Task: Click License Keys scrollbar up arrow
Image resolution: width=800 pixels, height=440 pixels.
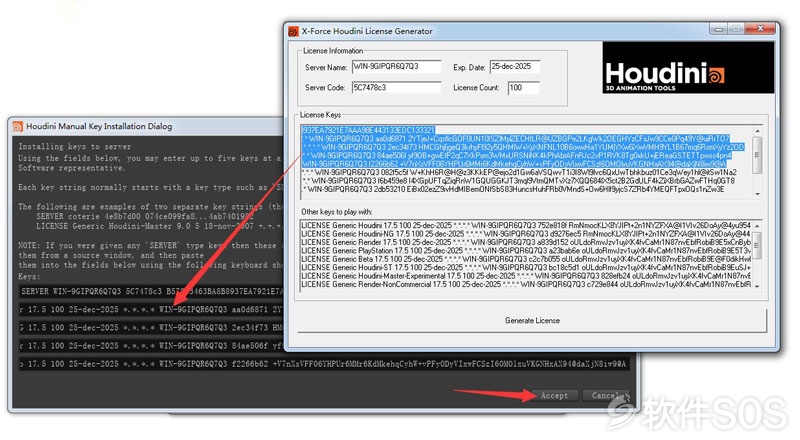Action: [x=757, y=131]
